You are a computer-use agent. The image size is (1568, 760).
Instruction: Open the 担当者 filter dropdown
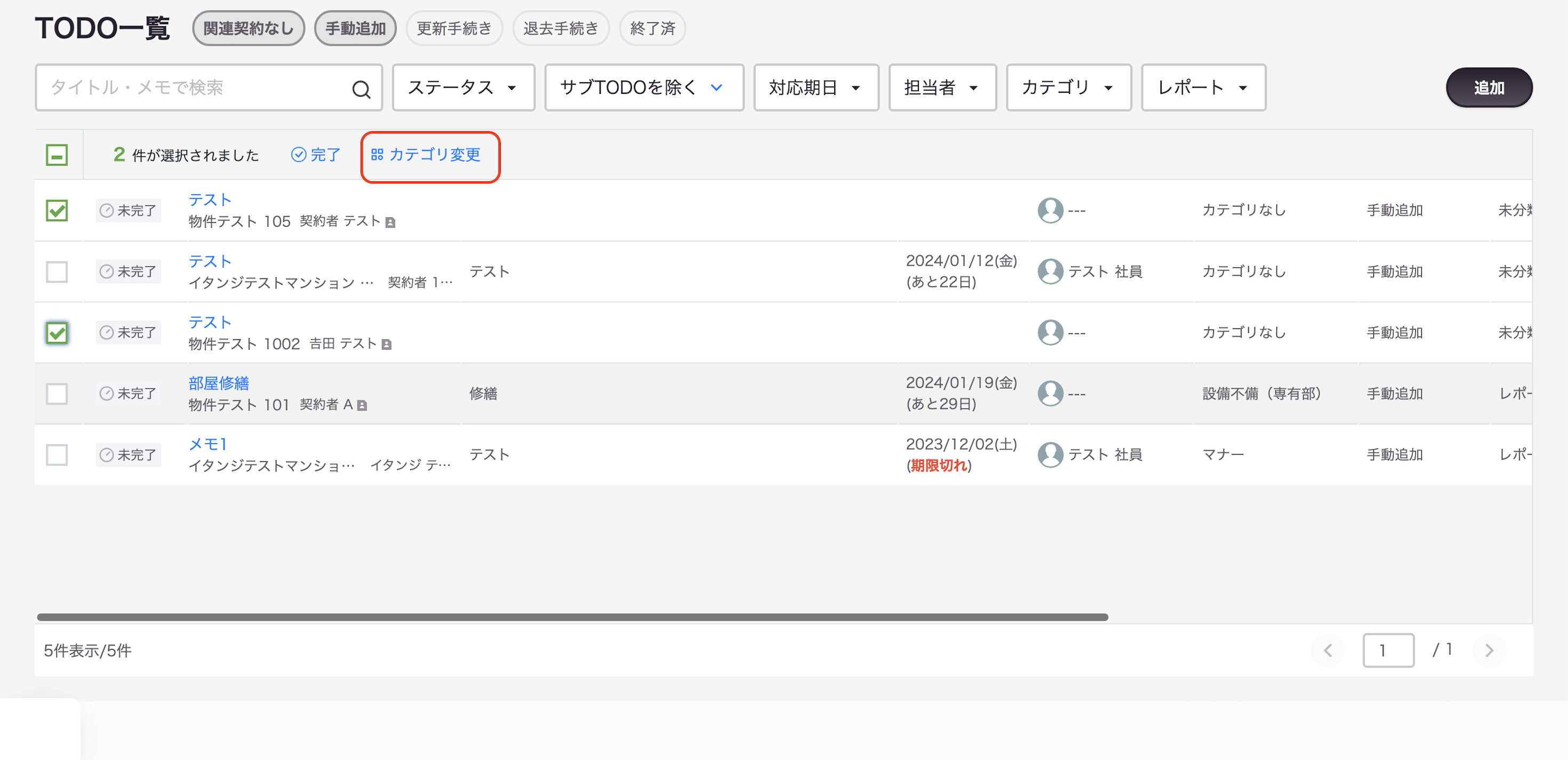(x=942, y=87)
